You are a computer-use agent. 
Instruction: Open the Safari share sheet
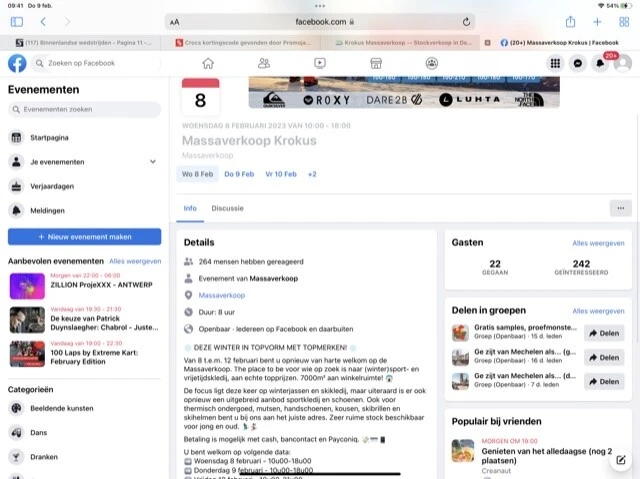[571, 22]
